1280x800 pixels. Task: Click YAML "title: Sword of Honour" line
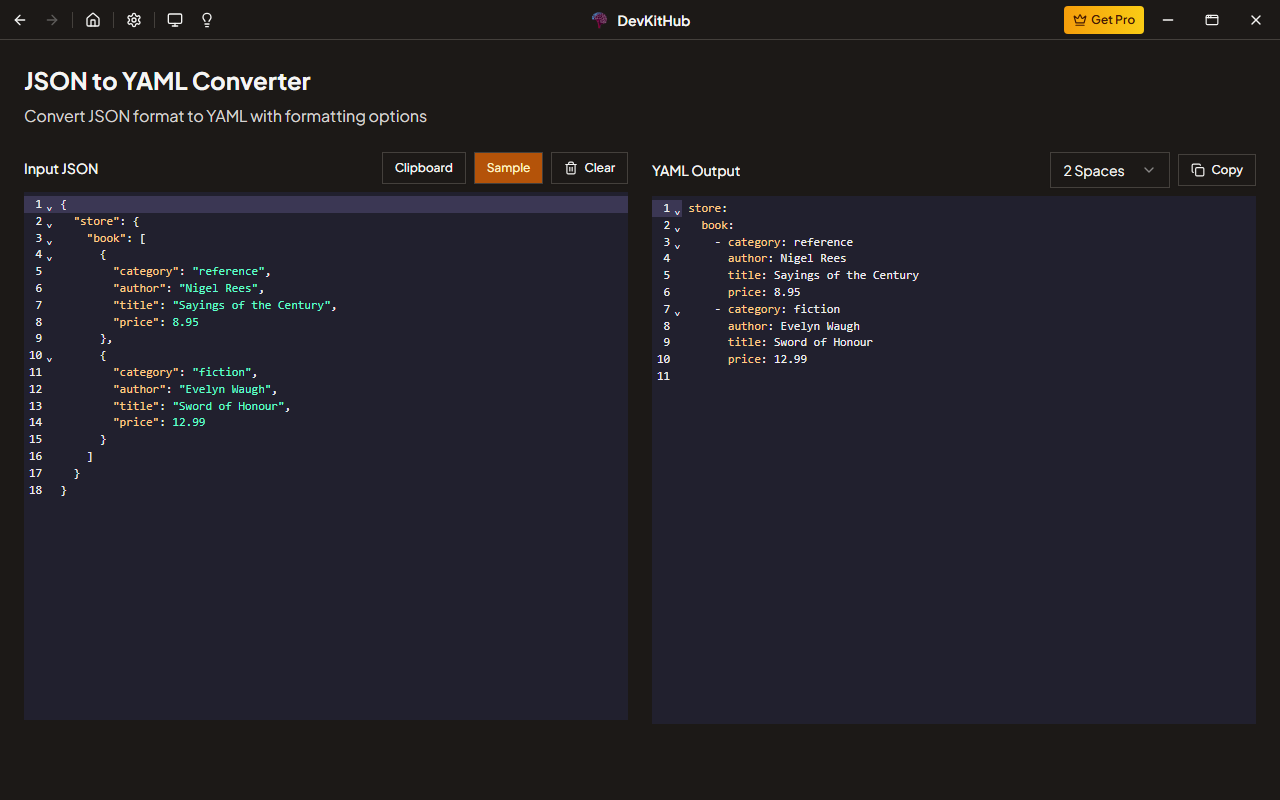(x=800, y=342)
